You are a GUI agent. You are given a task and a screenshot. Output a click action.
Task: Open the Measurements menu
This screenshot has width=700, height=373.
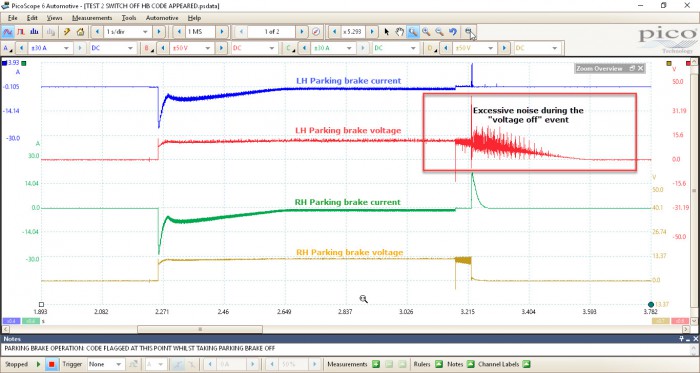coord(92,18)
